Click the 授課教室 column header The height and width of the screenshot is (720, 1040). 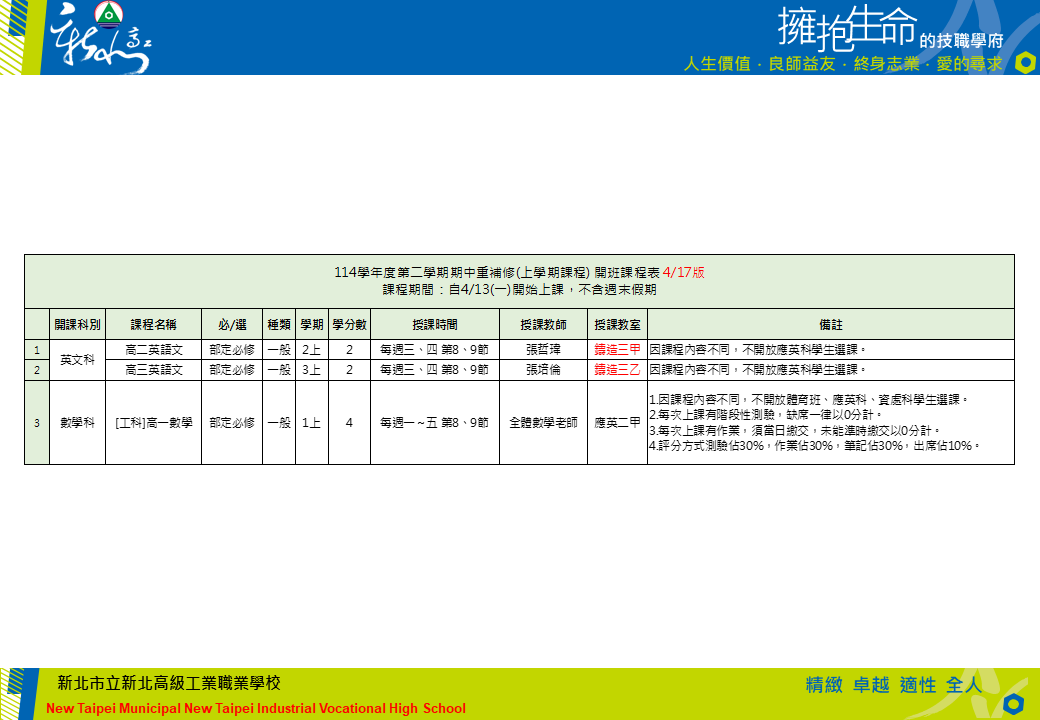point(618,325)
